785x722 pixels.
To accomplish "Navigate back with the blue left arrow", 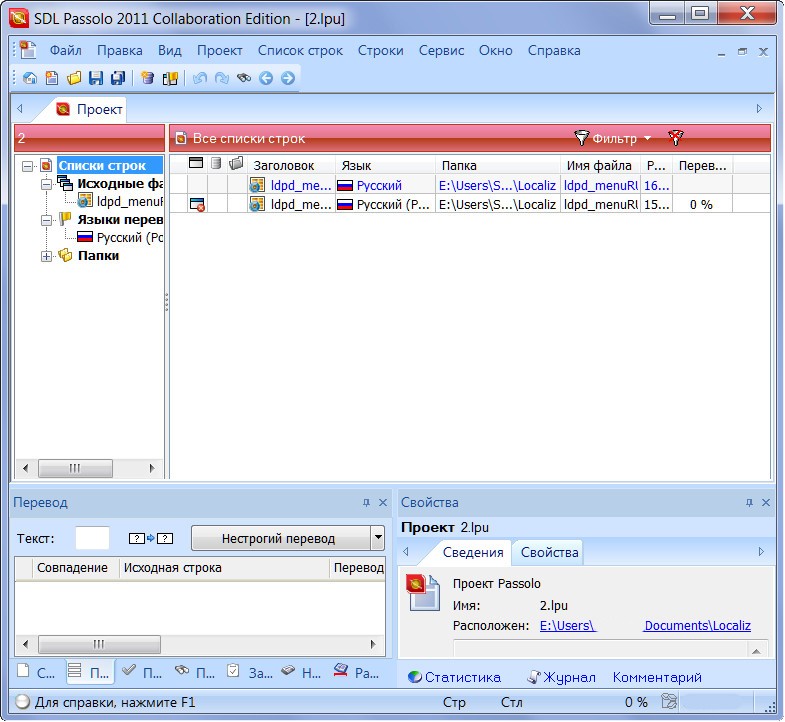I will [x=266, y=78].
